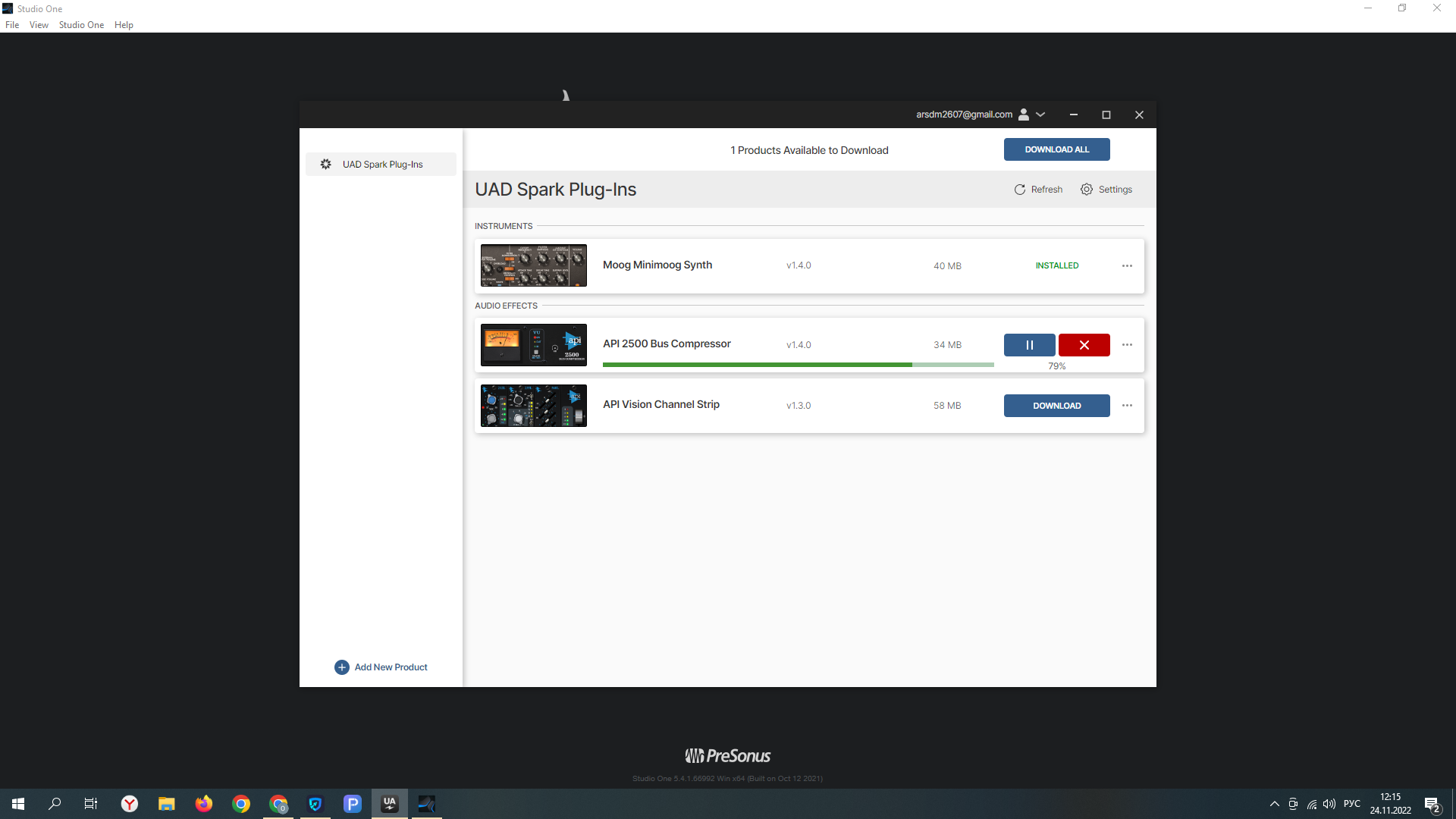The height and width of the screenshot is (819, 1456).
Task: Cancel the API 2500 download with red X
Action: click(1084, 345)
